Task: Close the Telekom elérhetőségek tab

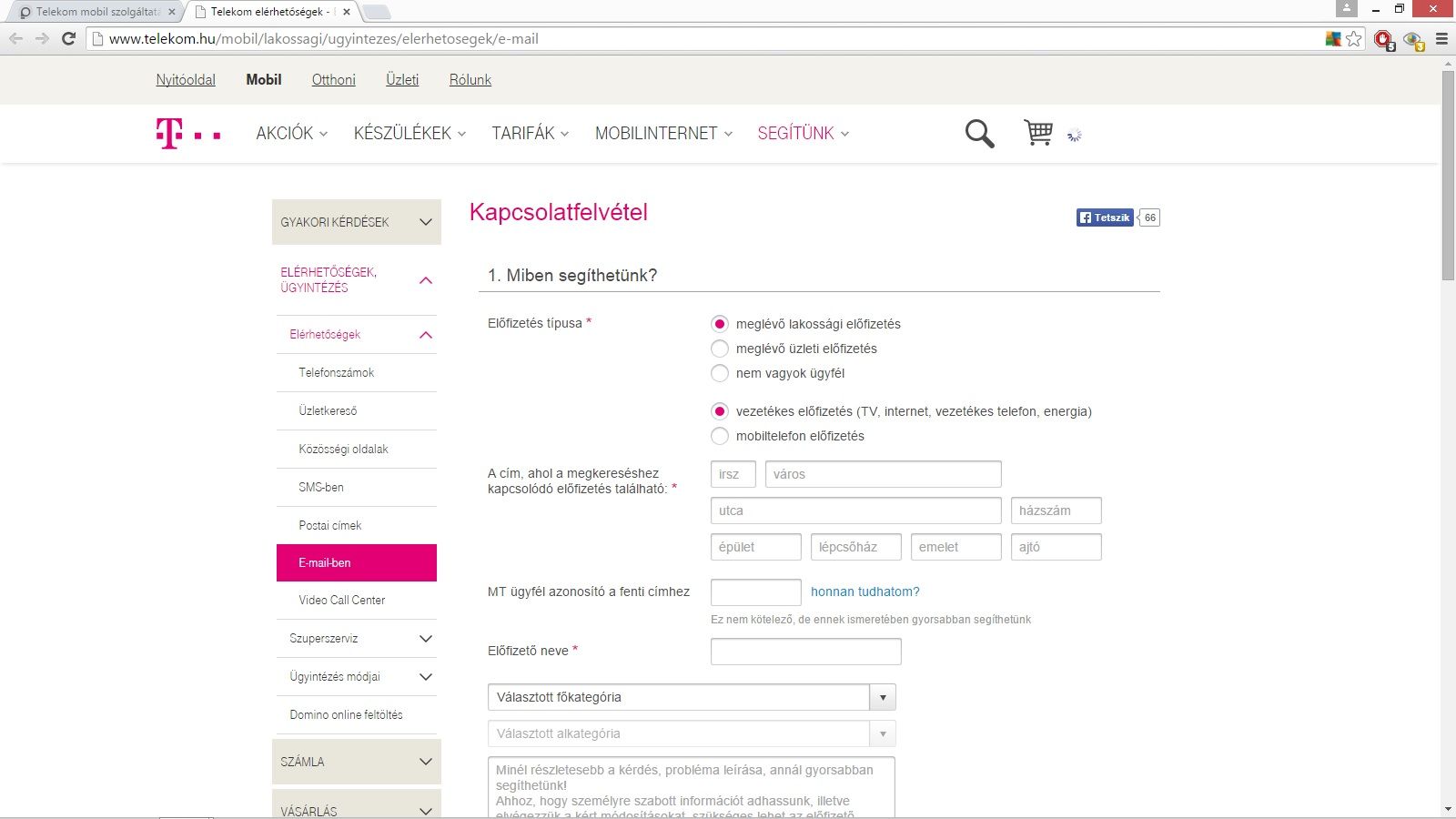Action: 347,12
